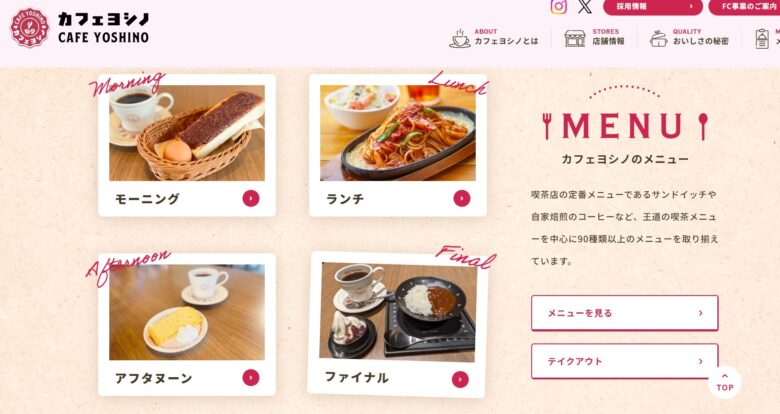Viewport: 780px width, 414px height.
Task: Click the TOP back-to-top round button
Action: (725, 383)
